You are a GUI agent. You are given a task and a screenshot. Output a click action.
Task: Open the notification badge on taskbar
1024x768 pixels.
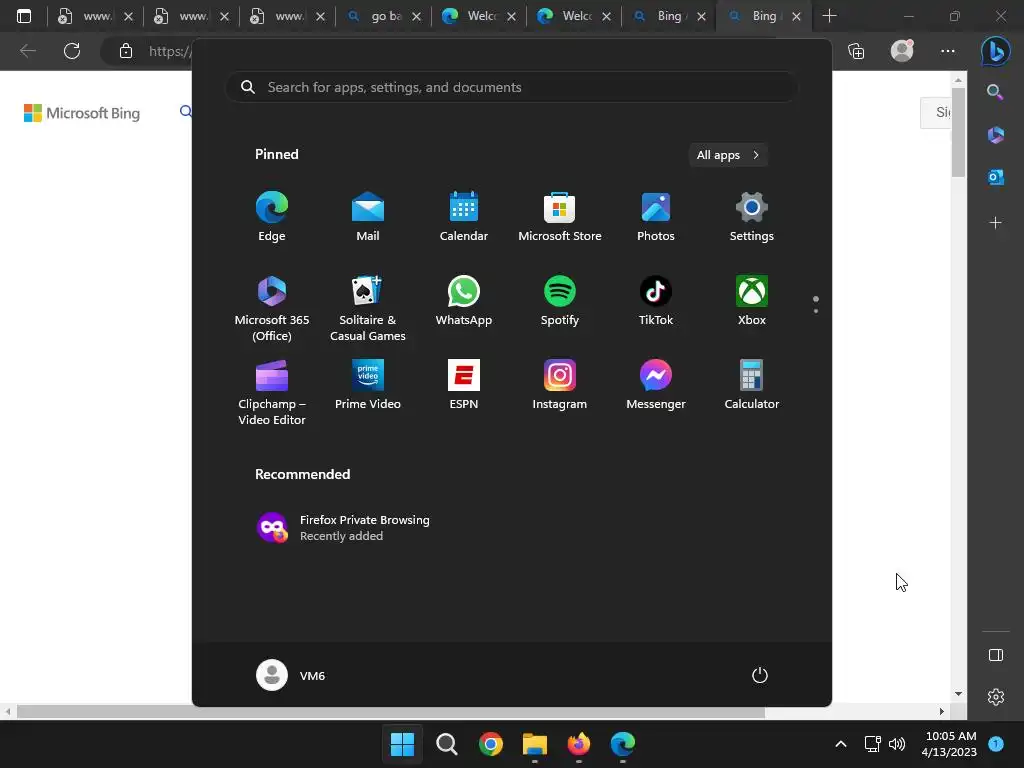coord(996,744)
